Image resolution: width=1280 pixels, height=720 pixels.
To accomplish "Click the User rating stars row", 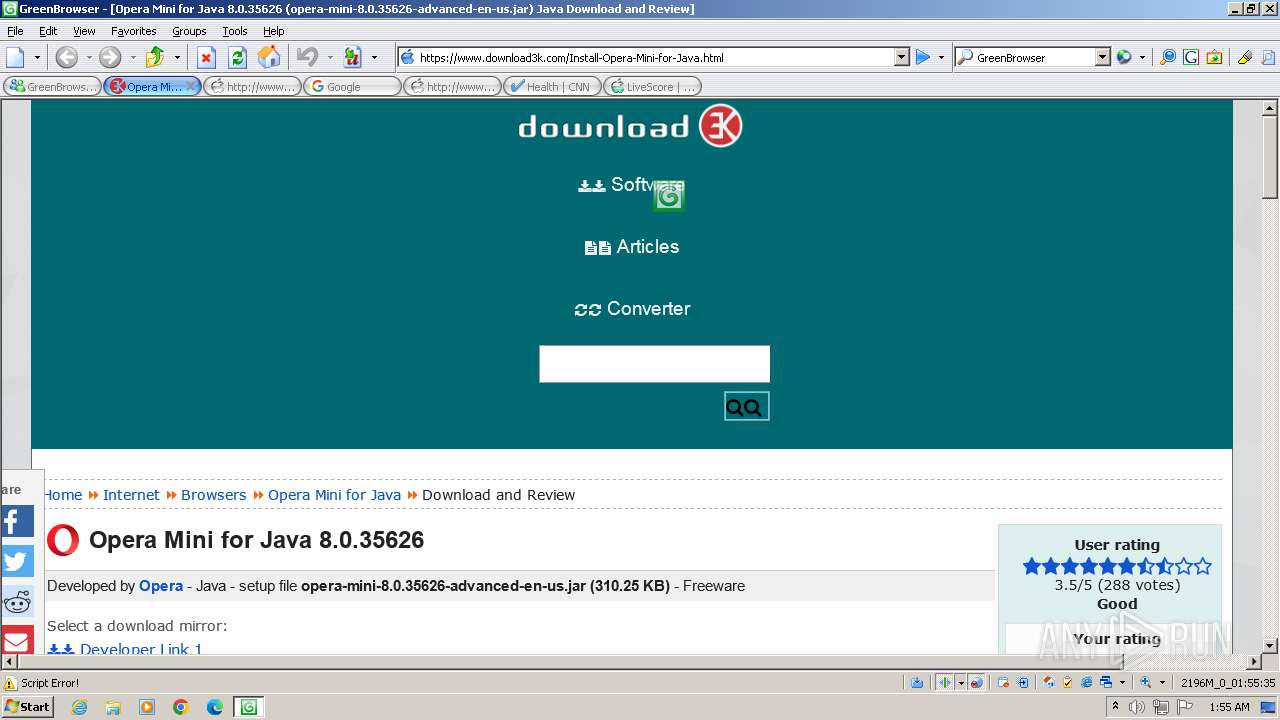I will coord(1117,566).
